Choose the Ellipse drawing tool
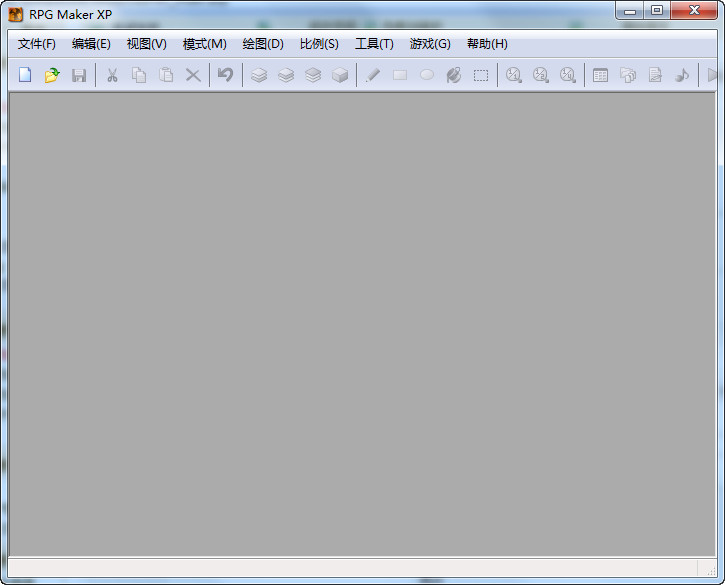This screenshot has width=725, height=585. pos(427,75)
